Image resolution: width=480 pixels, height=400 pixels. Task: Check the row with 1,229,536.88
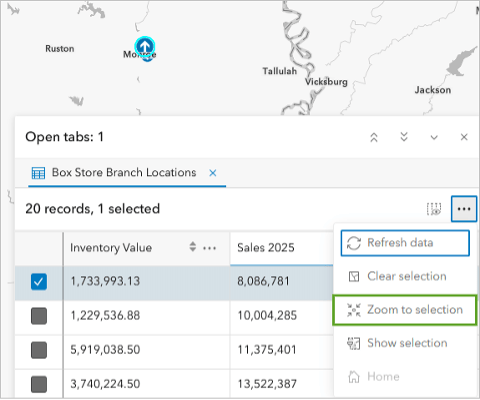tap(39, 316)
